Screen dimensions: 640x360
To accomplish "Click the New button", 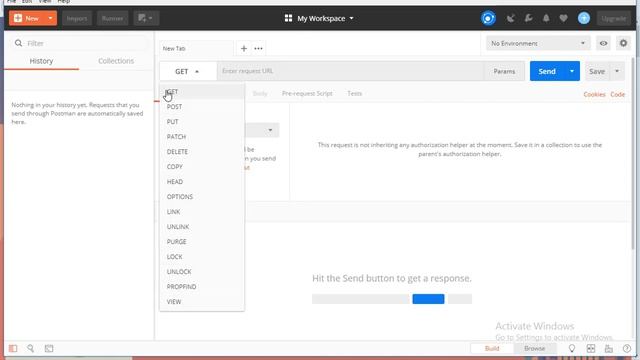I will [27, 18].
